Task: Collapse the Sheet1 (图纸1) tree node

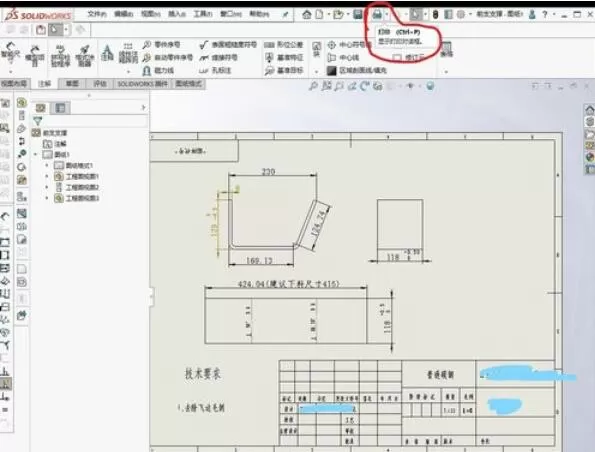Action: coord(36,155)
